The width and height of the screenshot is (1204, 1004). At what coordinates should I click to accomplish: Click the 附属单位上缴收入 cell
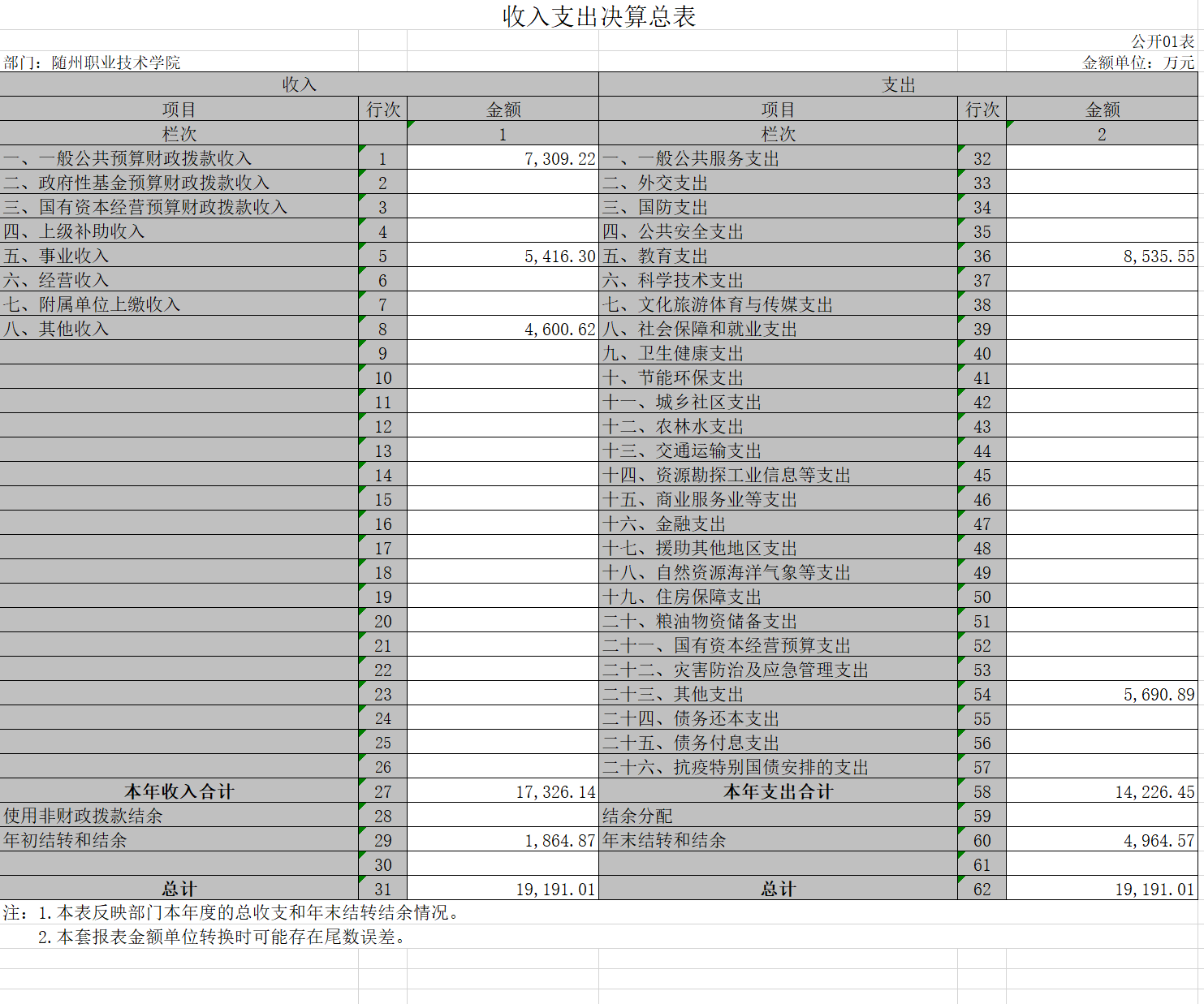(x=179, y=304)
